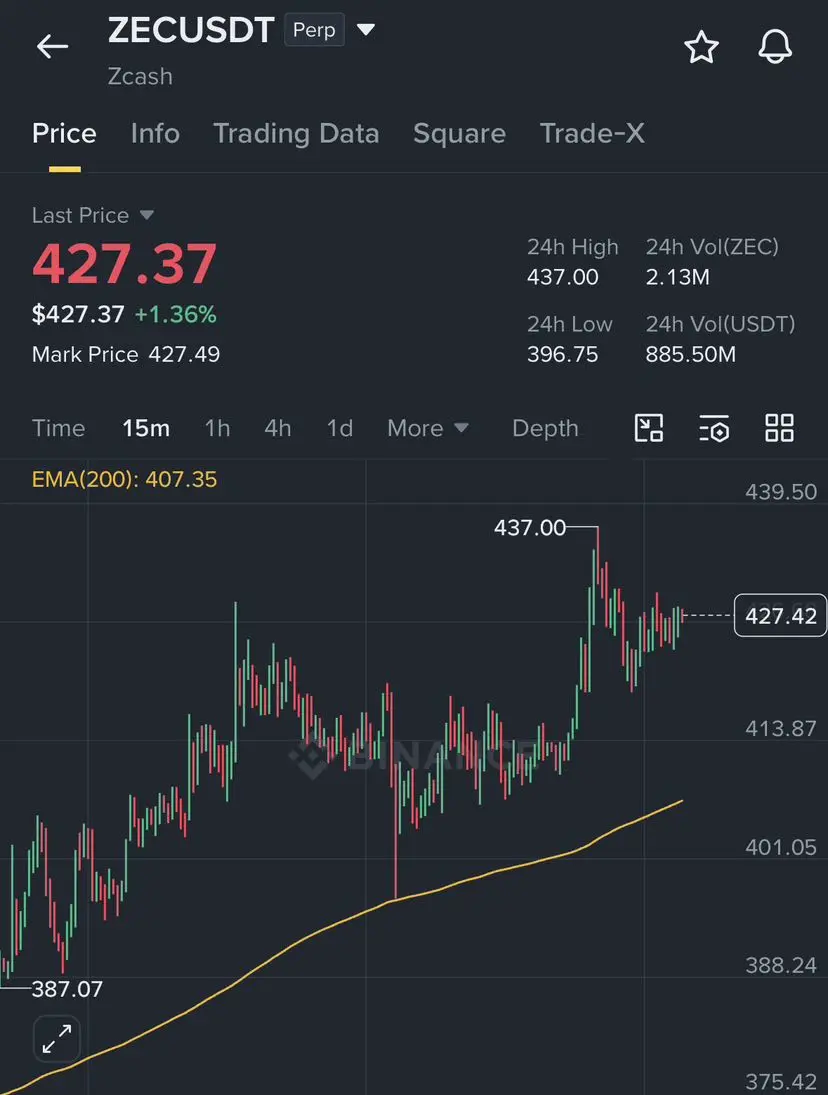Switch to the Price tab
The width and height of the screenshot is (828, 1095).
(x=64, y=133)
